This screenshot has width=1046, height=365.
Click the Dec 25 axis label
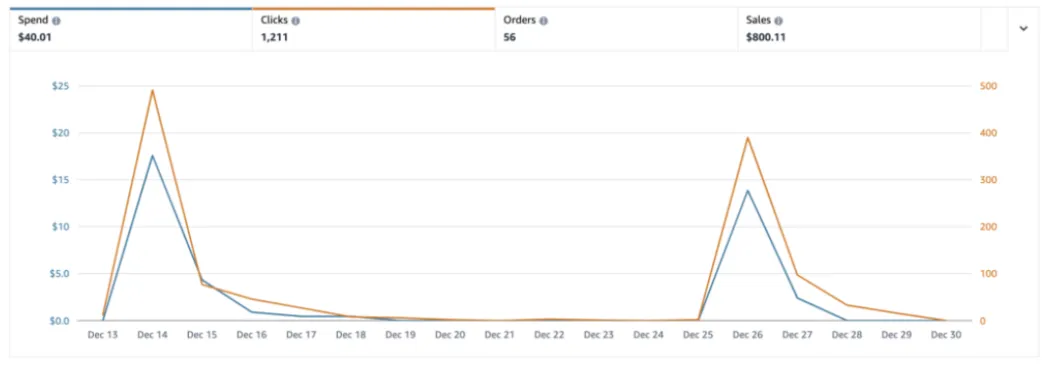coord(698,336)
